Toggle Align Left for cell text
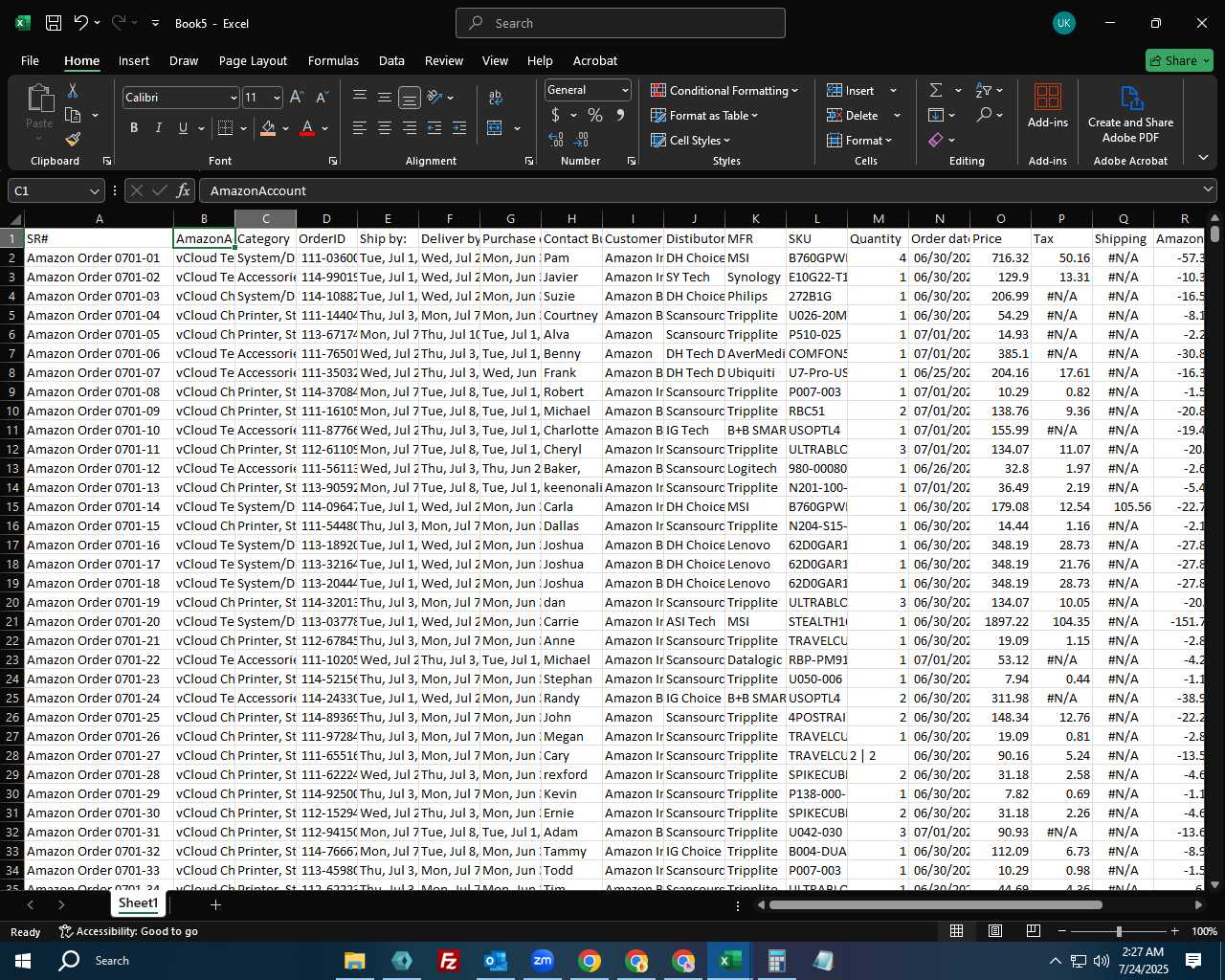Screen dimensions: 1225x980 (360, 127)
